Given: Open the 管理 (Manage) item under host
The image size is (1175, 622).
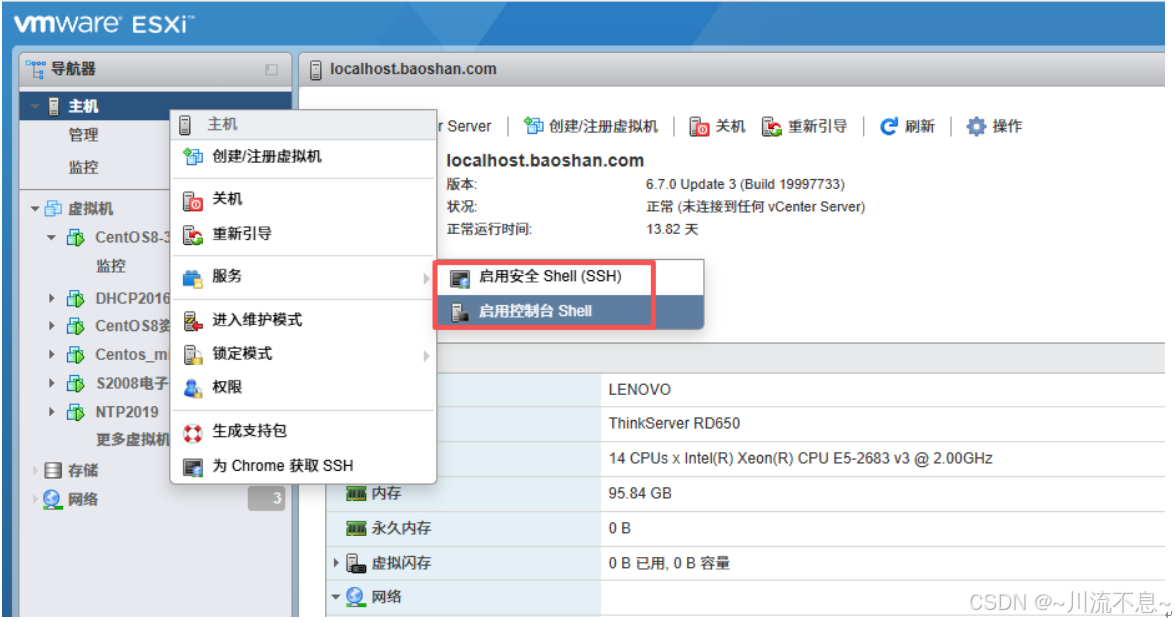Looking at the screenshot, I should [x=83, y=136].
